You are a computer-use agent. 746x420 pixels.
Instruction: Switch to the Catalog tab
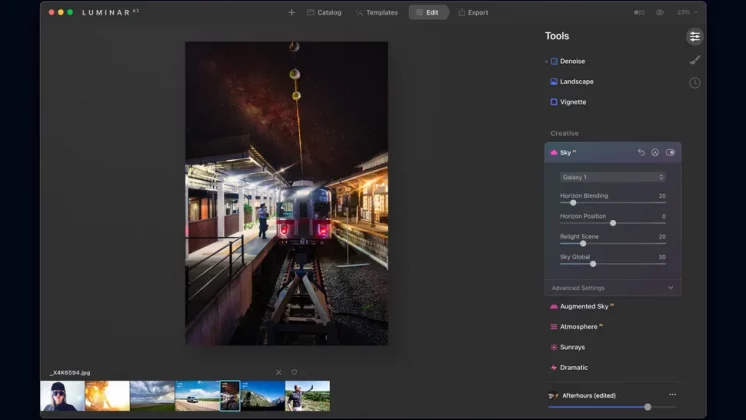(x=324, y=13)
